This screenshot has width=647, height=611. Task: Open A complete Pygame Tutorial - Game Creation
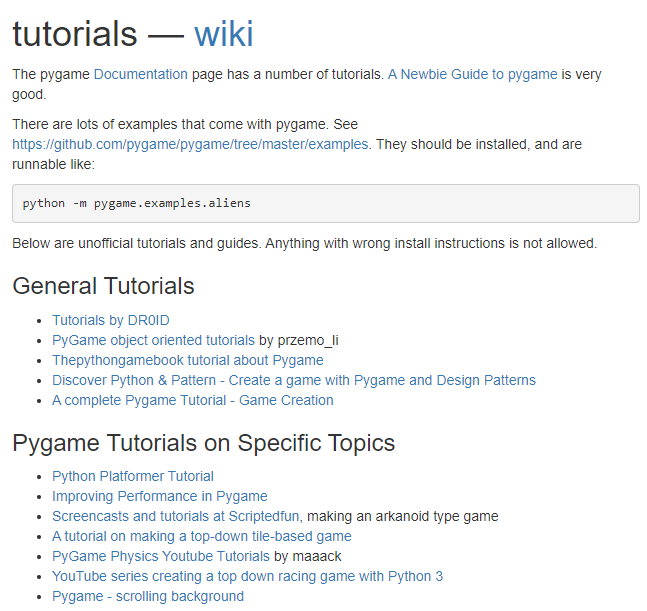pyautogui.click(x=193, y=400)
